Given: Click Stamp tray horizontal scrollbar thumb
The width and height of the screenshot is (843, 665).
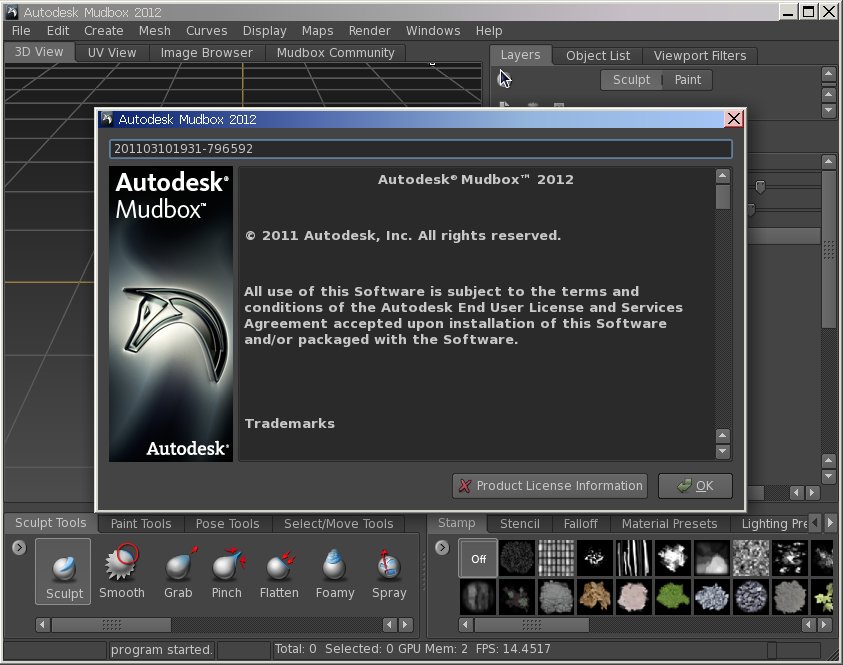Looking at the screenshot, I should pyautogui.click(x=531, y=625).
